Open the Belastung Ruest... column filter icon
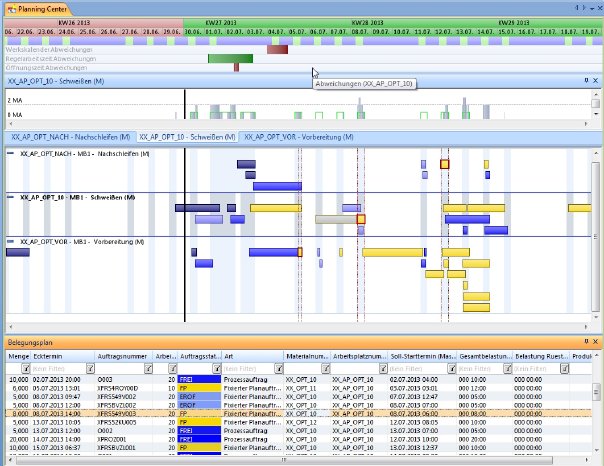604x466 pixels. 564,369
